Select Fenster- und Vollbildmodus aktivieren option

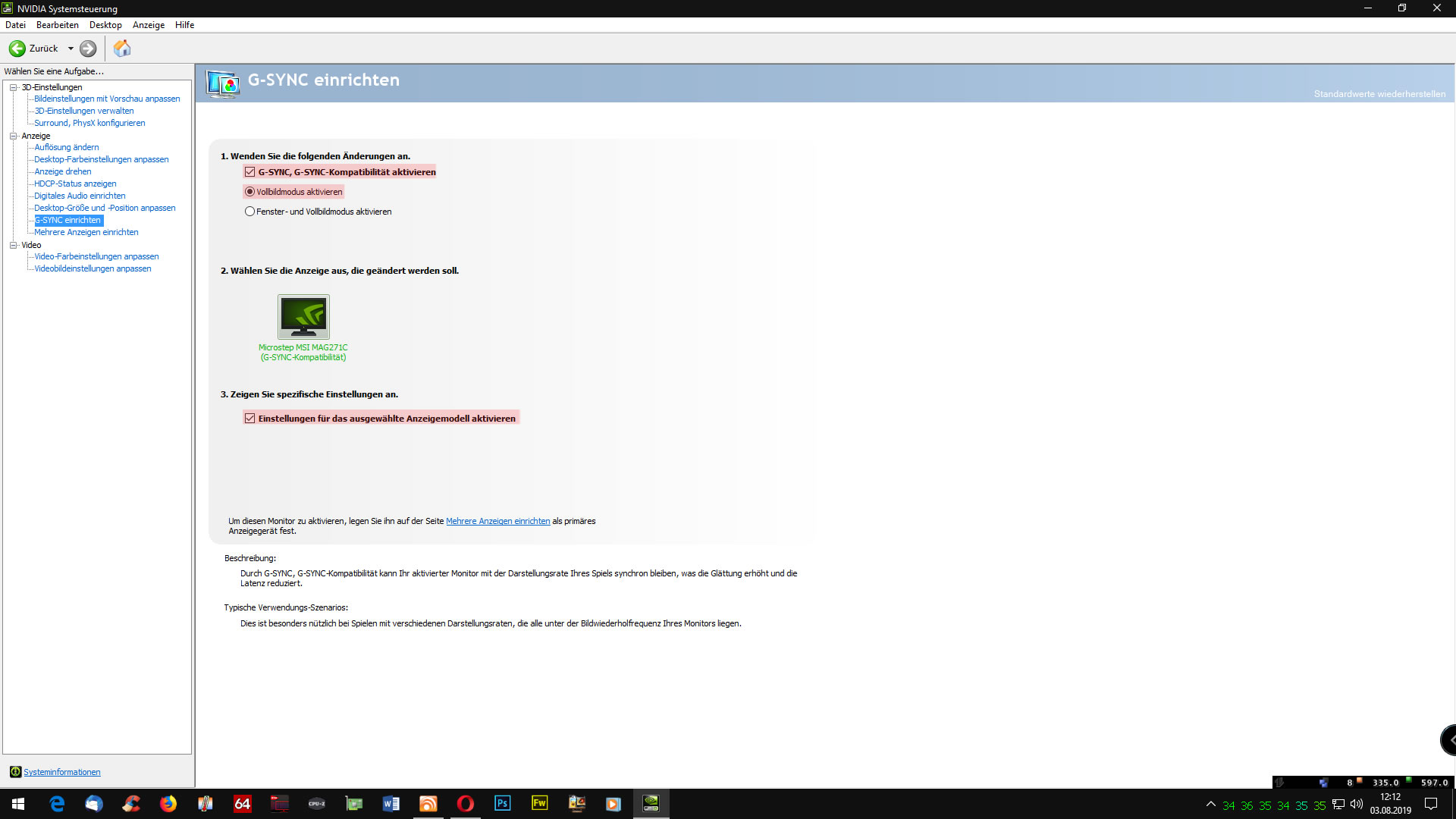(249, 212)
